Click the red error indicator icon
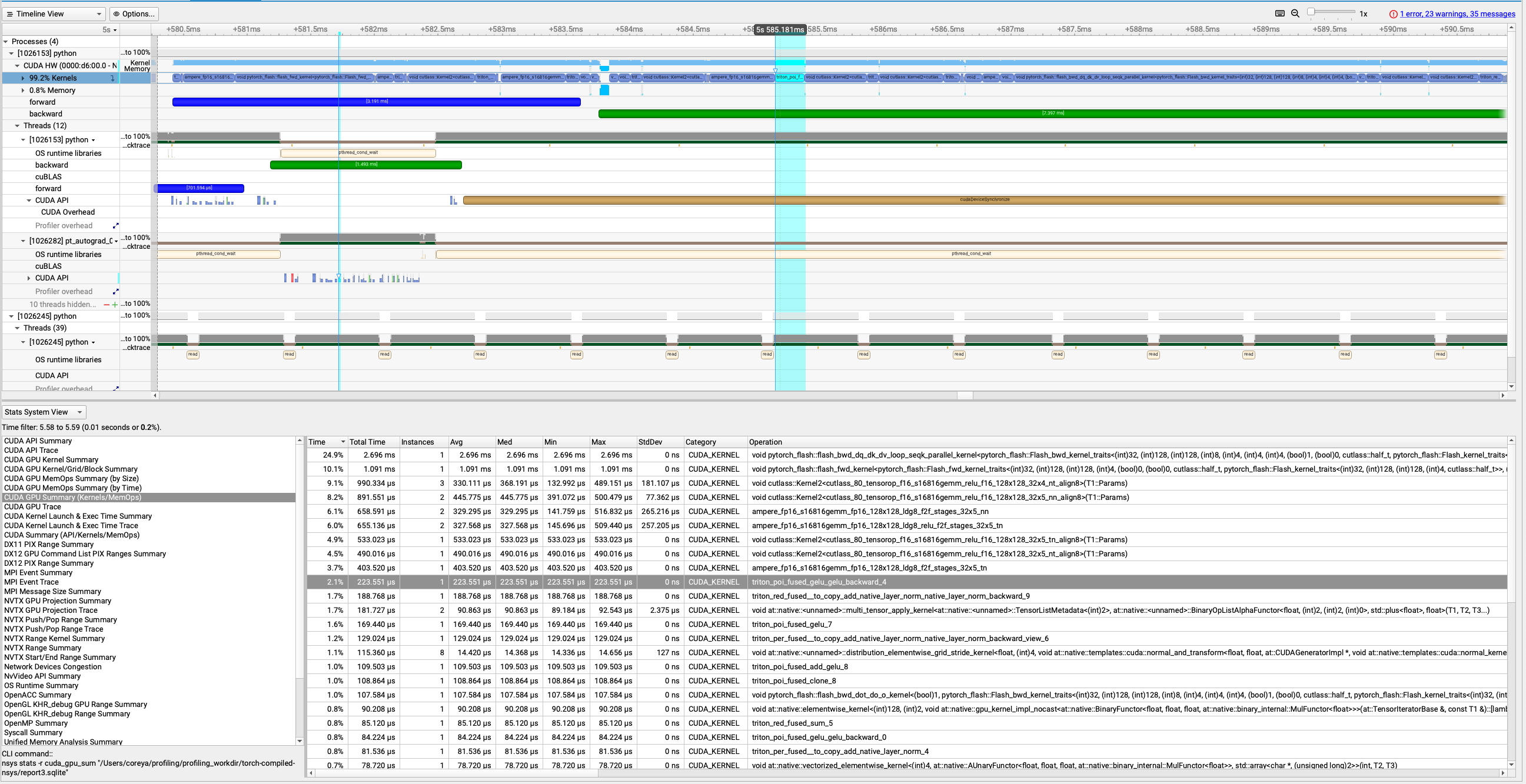Screen dimensions: 1526x784 coord(1394,14)
